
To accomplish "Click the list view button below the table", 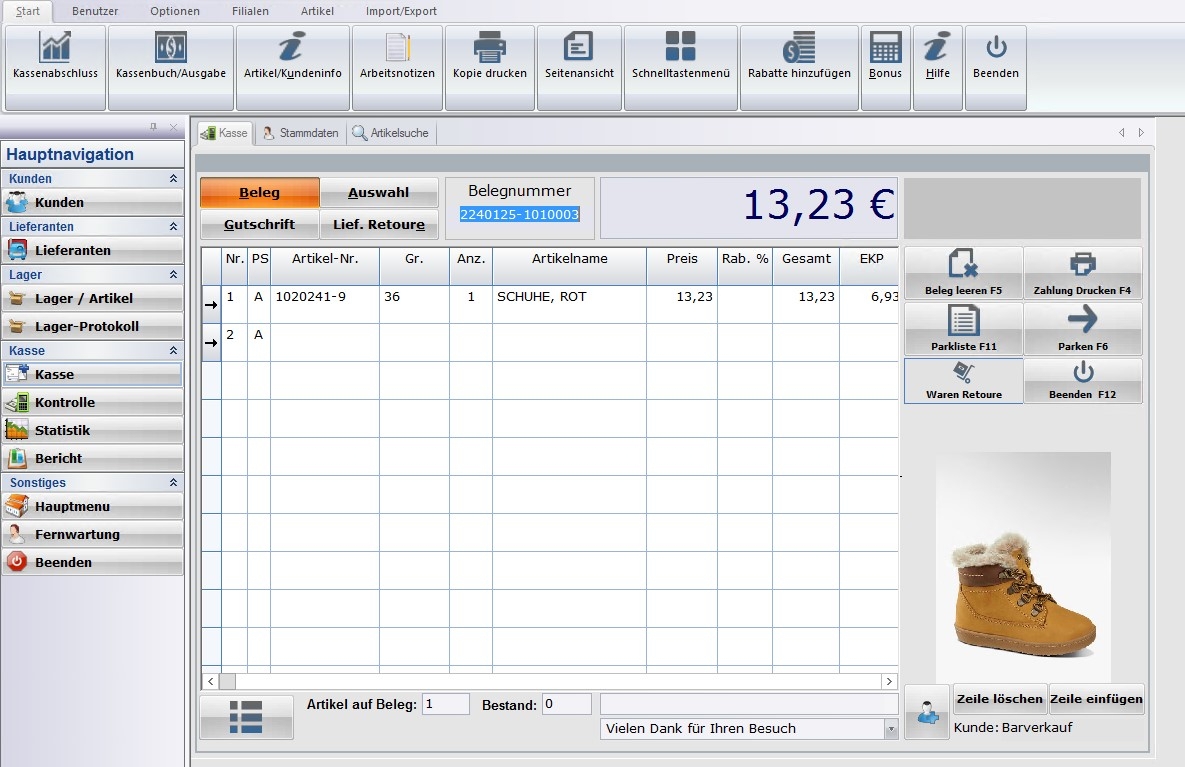I will click(x=246, y=717).
